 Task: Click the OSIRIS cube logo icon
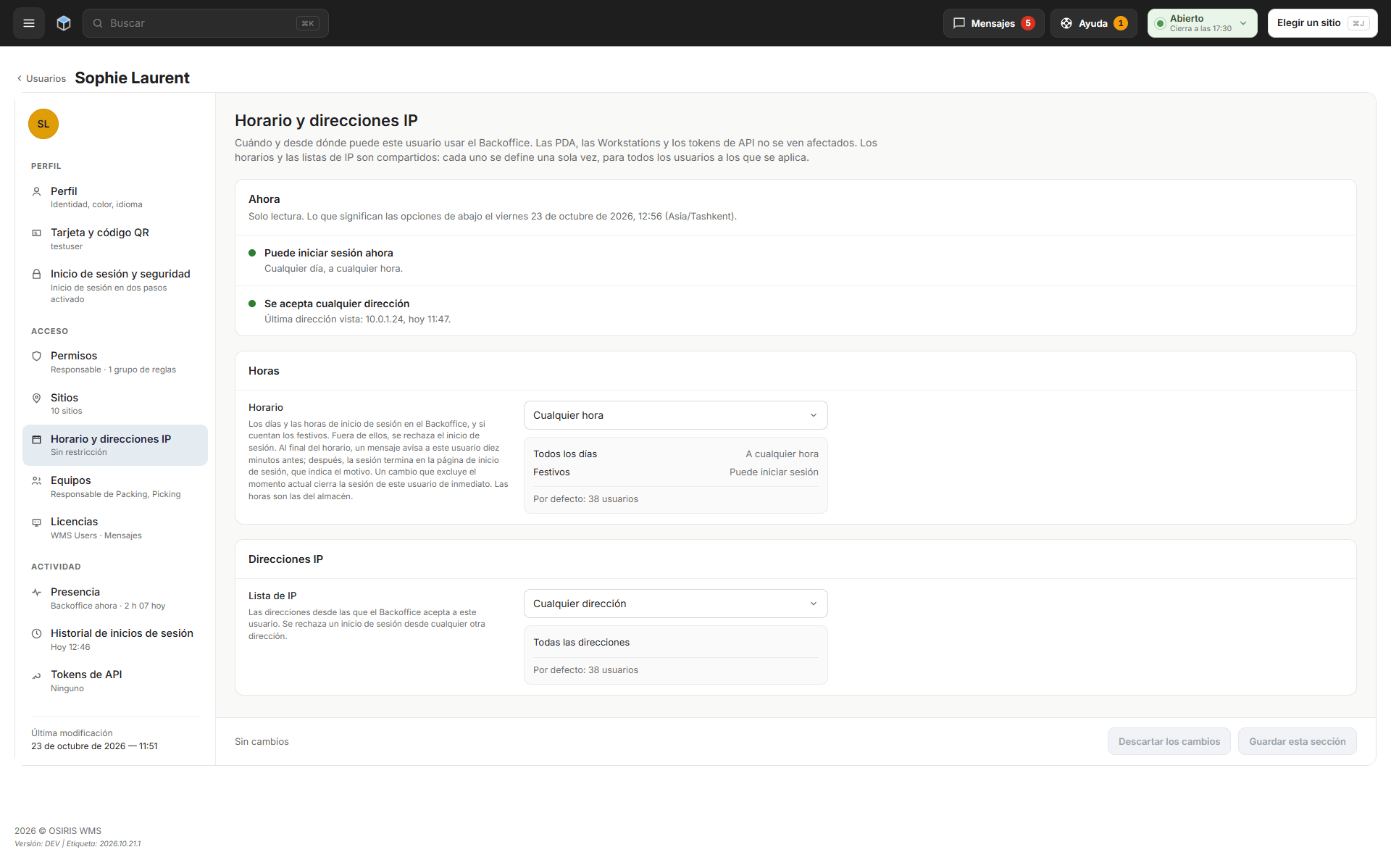click(64, 23)
